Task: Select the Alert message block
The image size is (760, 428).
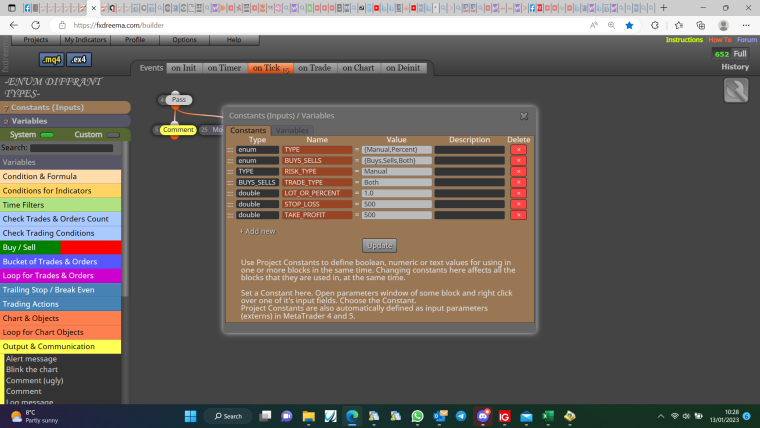Action: [x=32, y=359]
